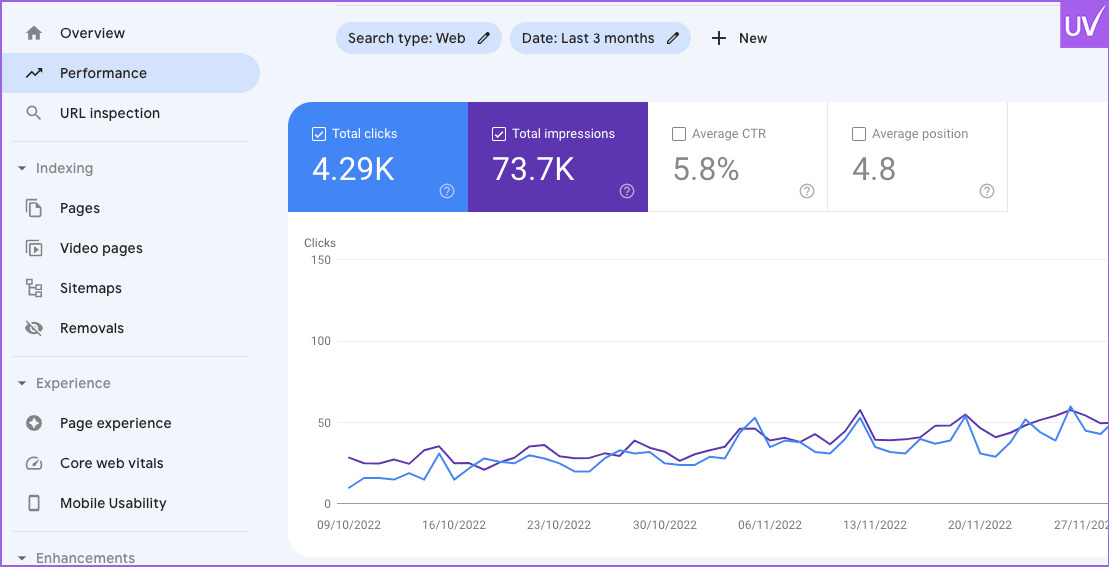Click the UV logo in corner
Screen dimensions: 1109x567
(x=1083, y=25)
